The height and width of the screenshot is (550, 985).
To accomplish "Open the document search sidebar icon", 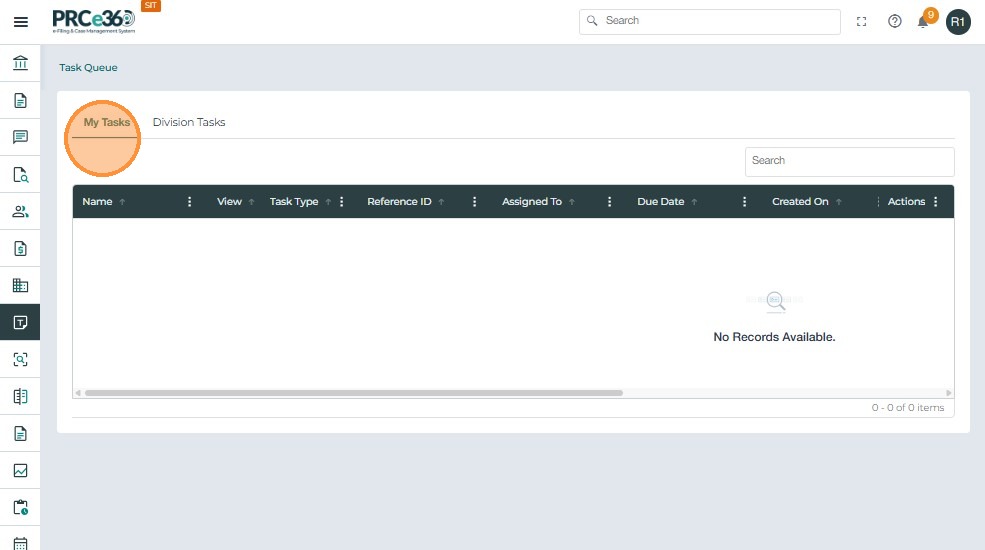I will tap(20, 175).
